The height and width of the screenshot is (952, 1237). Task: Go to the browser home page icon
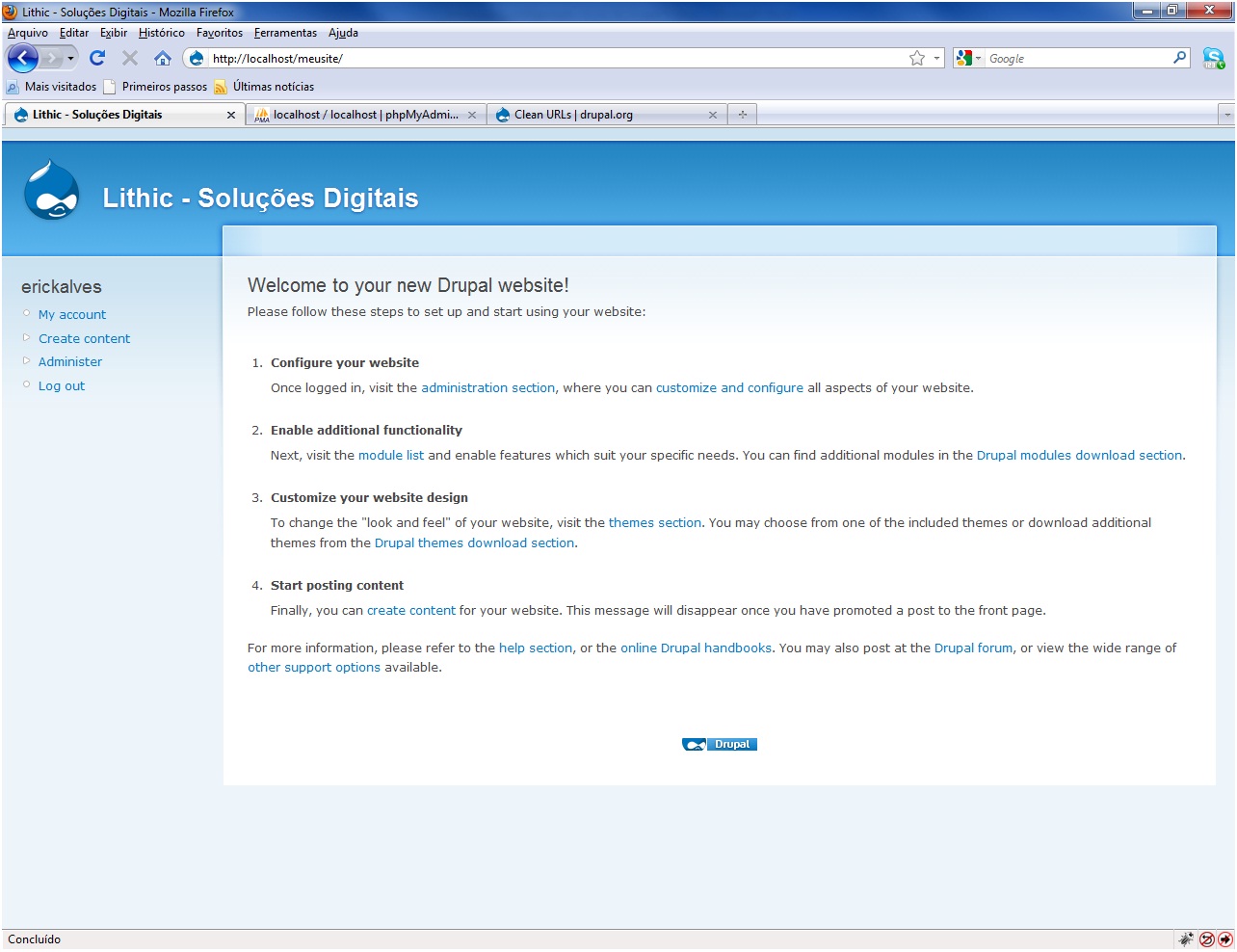162,59
